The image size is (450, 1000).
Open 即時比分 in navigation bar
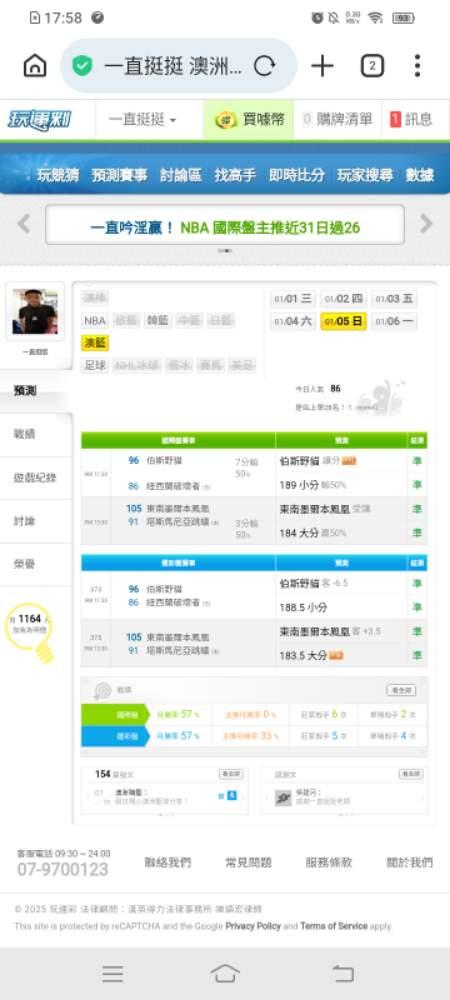point(296,175)
